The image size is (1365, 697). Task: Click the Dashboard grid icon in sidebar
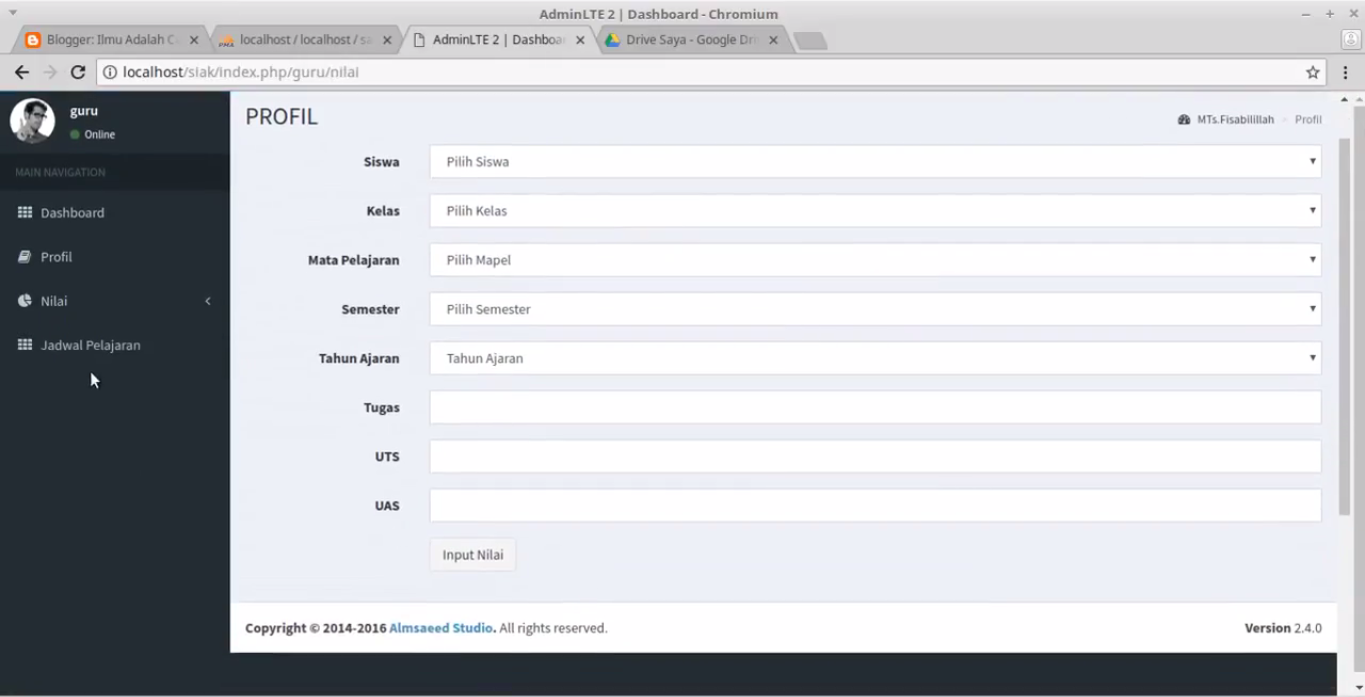(25, 212)
